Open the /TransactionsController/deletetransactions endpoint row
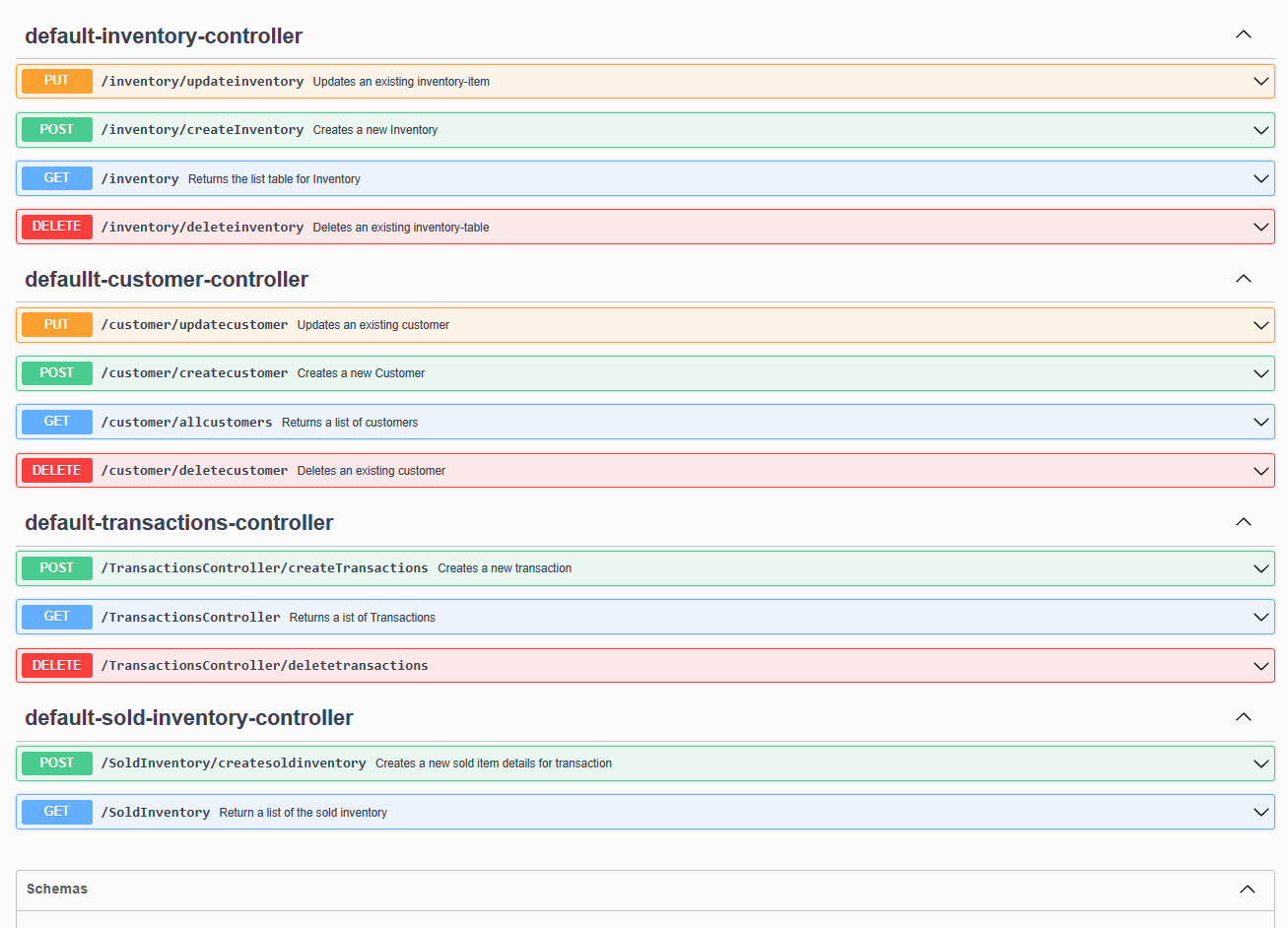Image resolution: width=1288 pixels, height=928 pixels. pos(641,665)
